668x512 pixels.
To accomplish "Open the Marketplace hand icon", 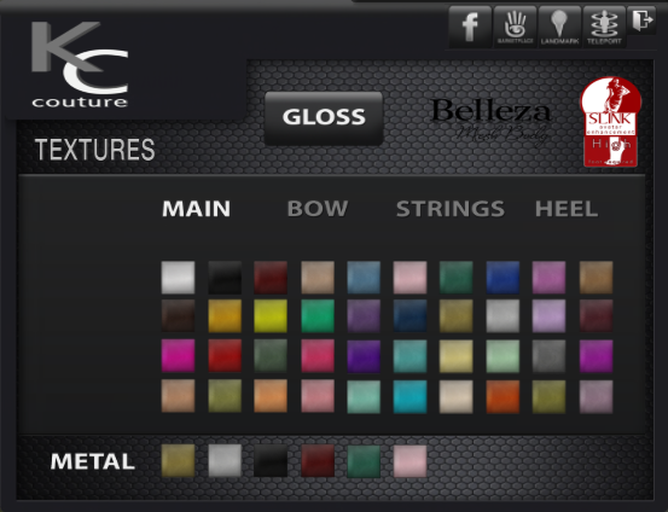I will pyautogui.click(x=515, y=26).
